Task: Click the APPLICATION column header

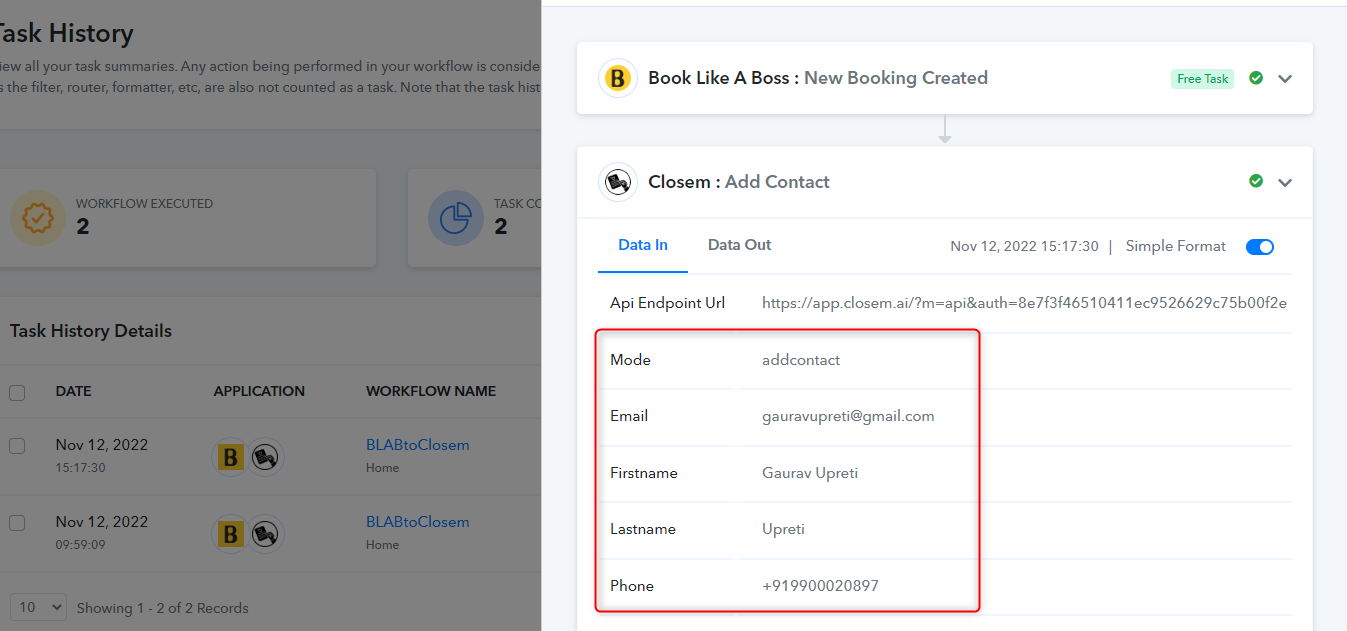Action: [x=259, y=391]
